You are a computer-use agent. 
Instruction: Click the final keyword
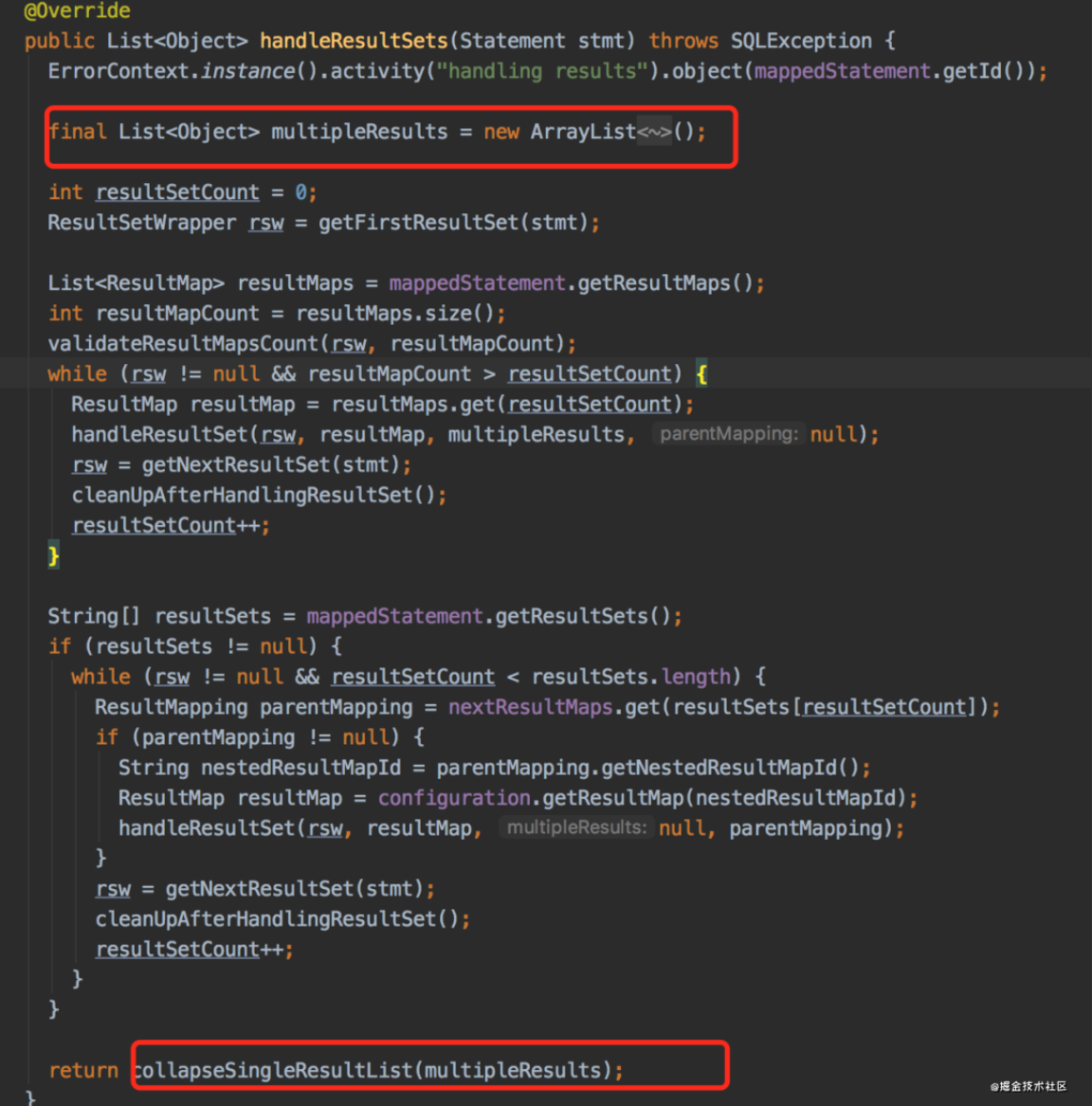tap(77, 132)
